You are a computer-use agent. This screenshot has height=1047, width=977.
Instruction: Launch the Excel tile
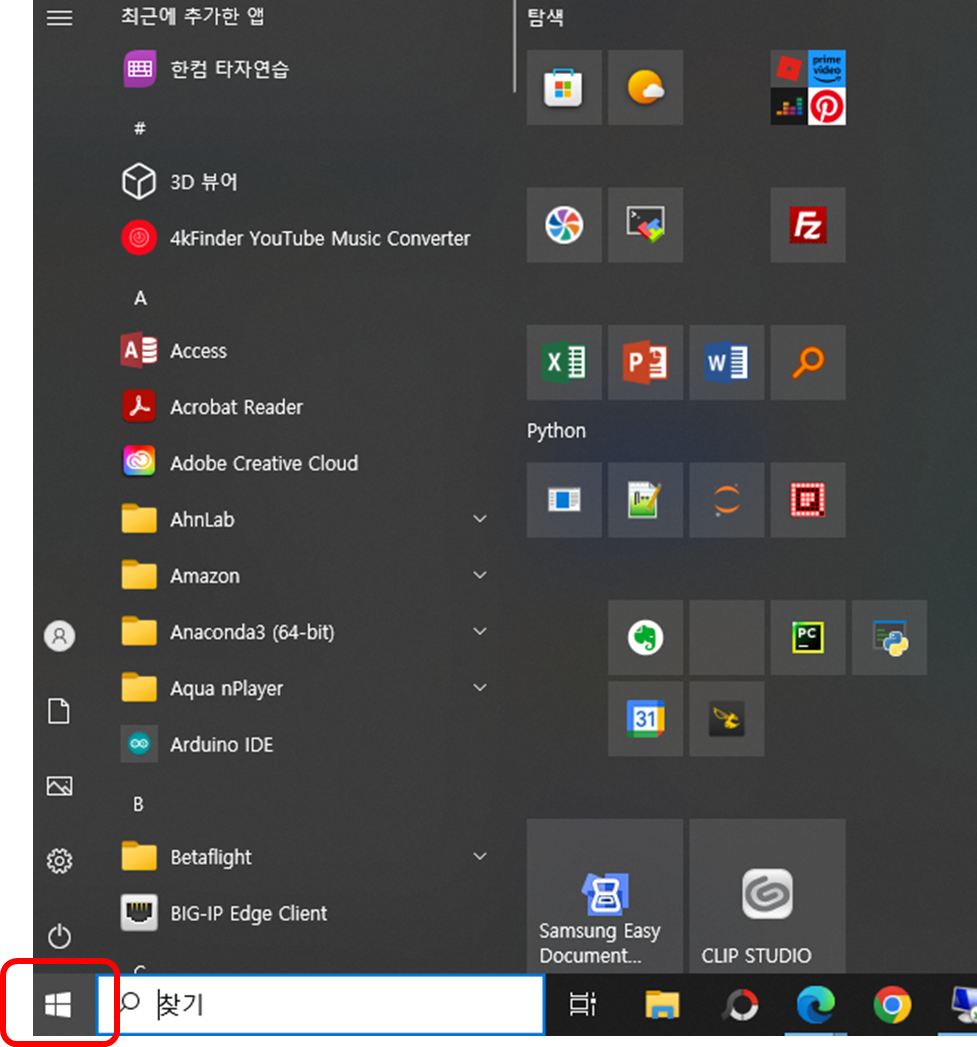pos(564,362)
